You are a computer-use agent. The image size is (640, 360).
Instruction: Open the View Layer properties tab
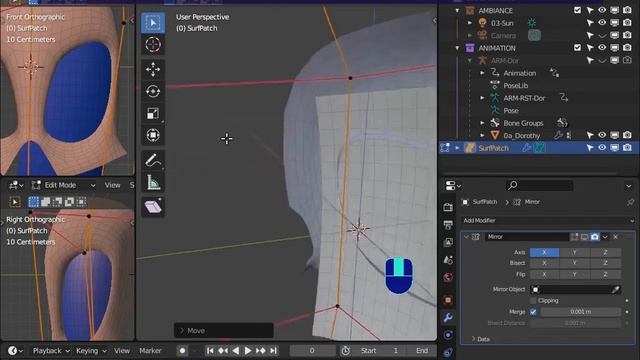(448, 242)
